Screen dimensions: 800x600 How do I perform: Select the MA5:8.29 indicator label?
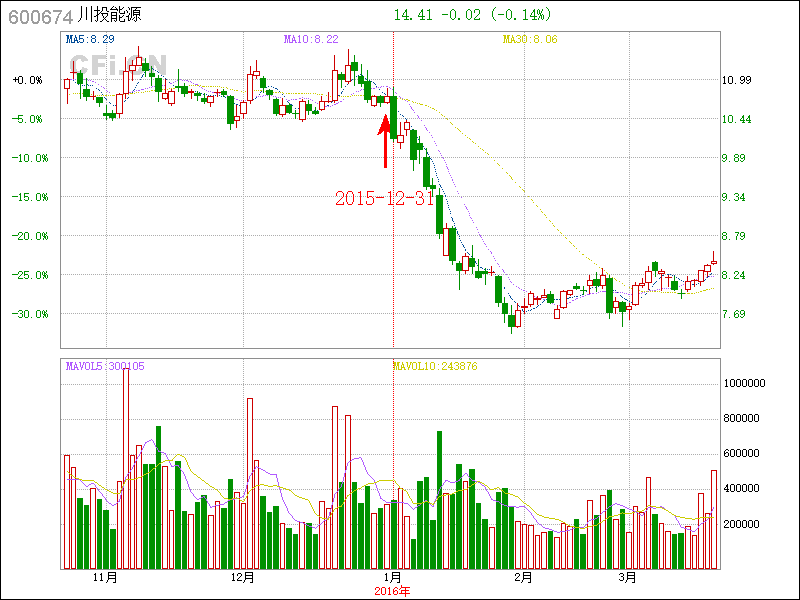90,39
